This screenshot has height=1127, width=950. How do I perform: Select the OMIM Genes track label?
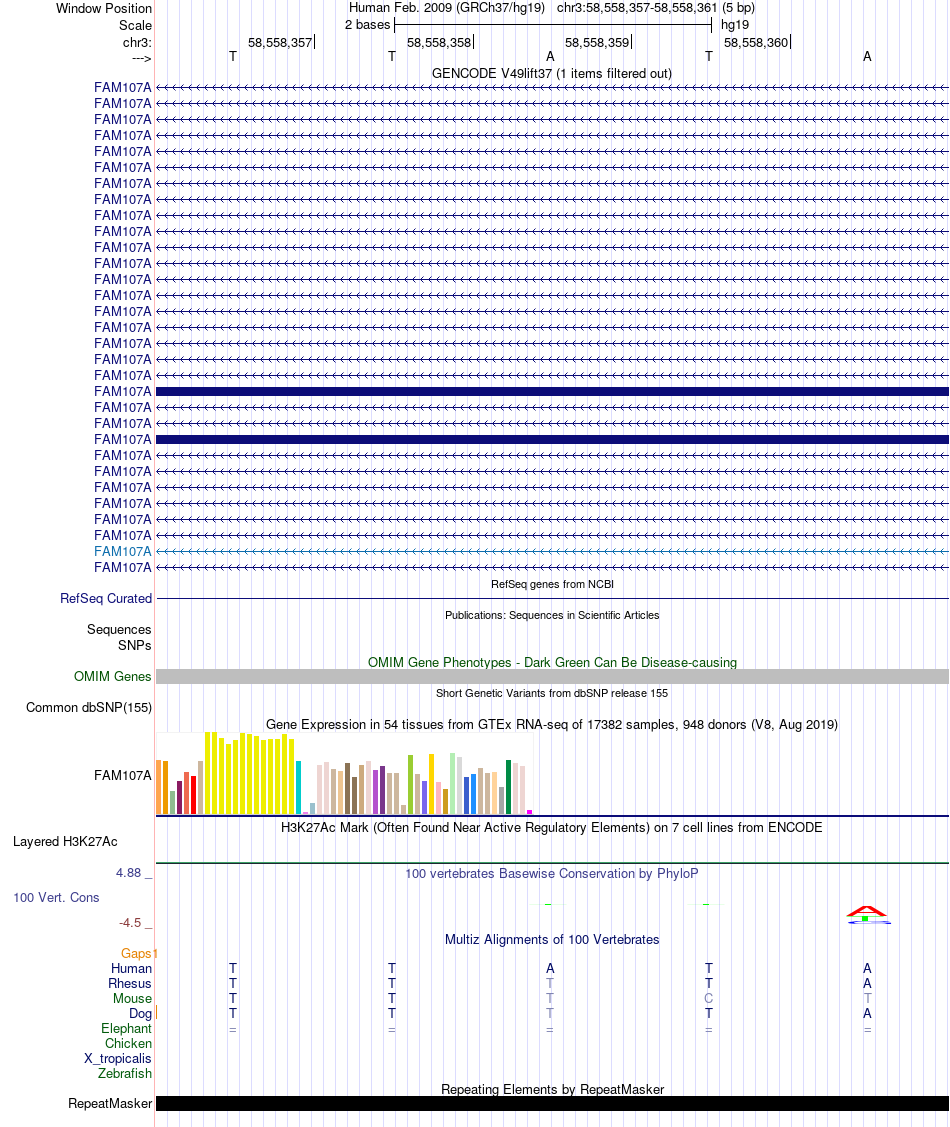[112, 676]
